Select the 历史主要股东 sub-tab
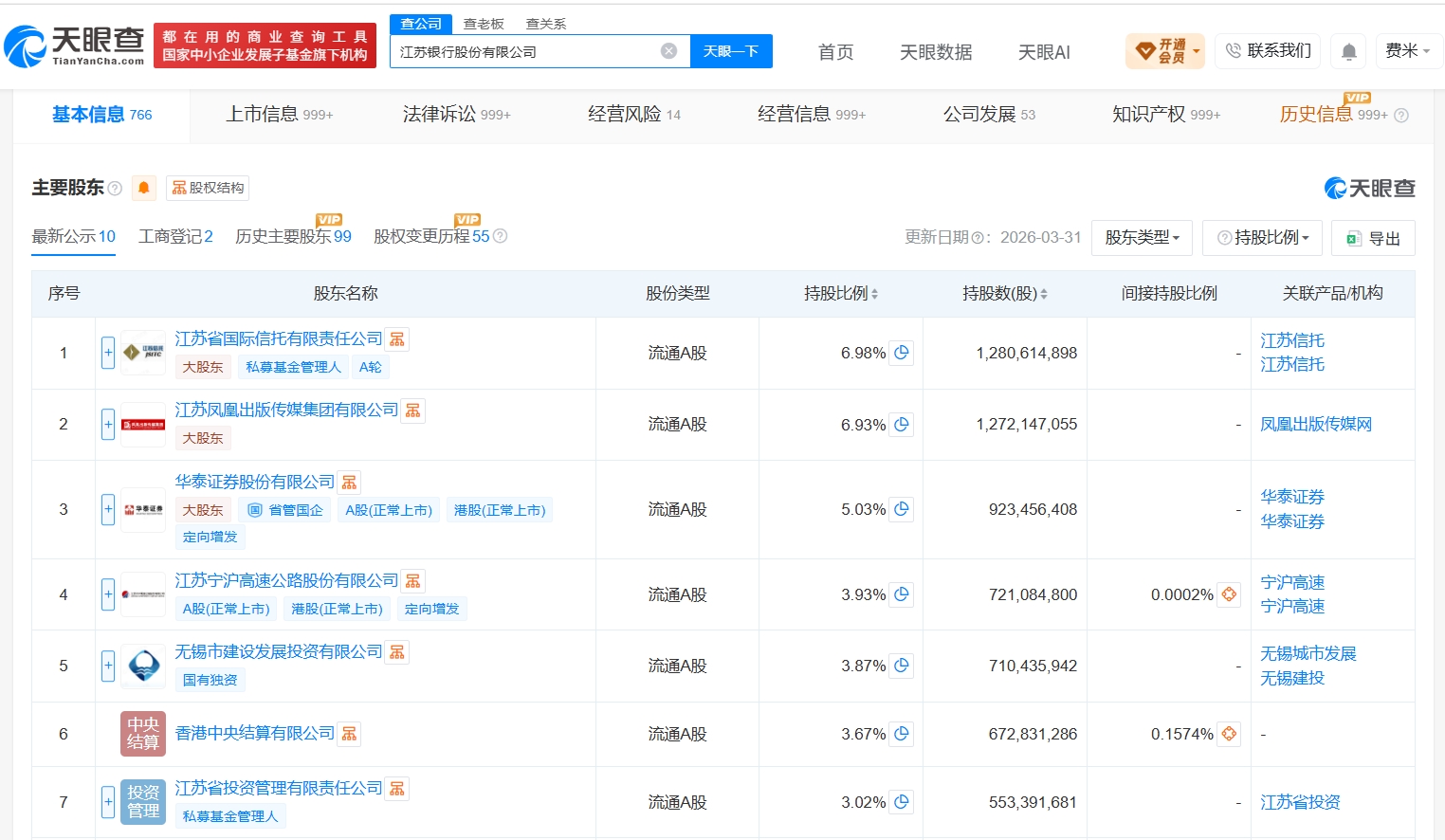The height and width of the screenshot is (840, 1445). 293,236
